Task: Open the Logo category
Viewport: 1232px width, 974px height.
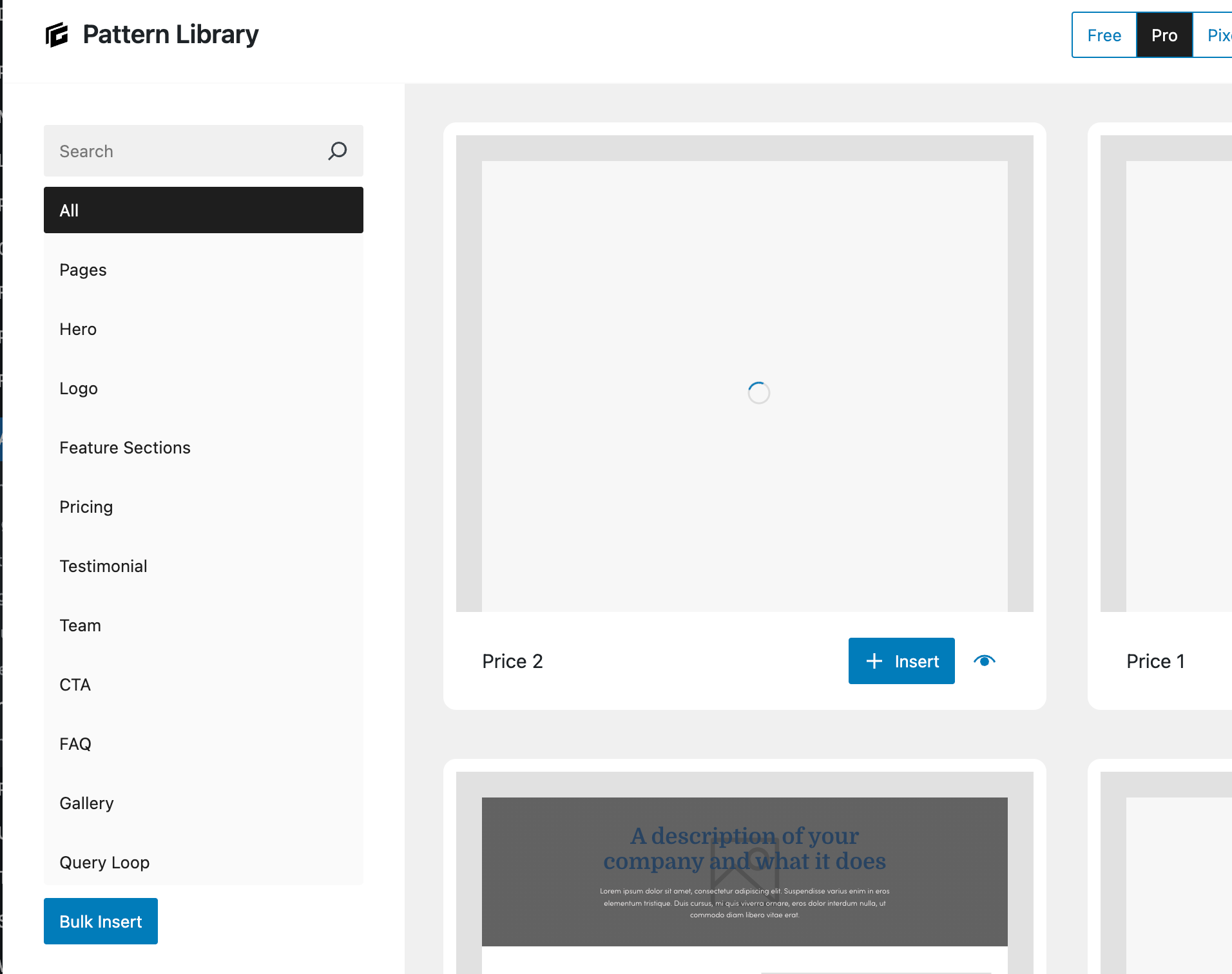Action: coord(204,388)
